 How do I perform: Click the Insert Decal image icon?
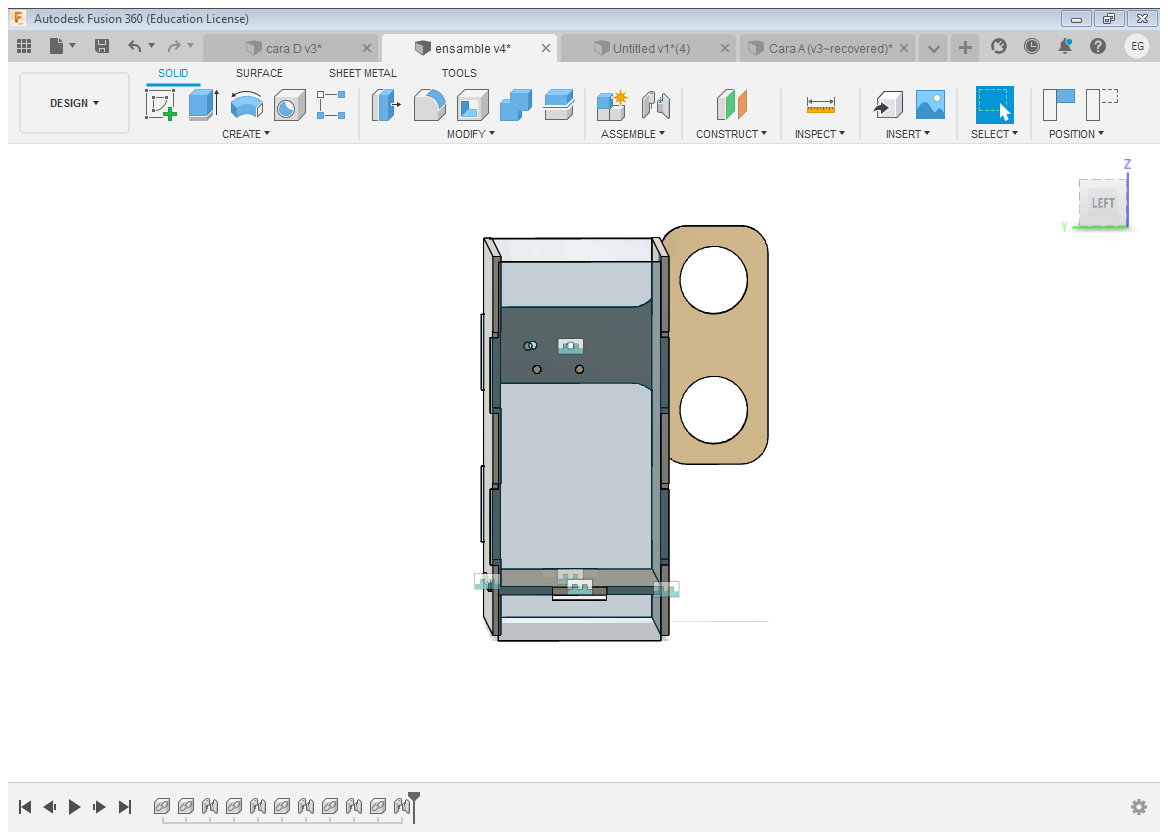pos(930,105)
